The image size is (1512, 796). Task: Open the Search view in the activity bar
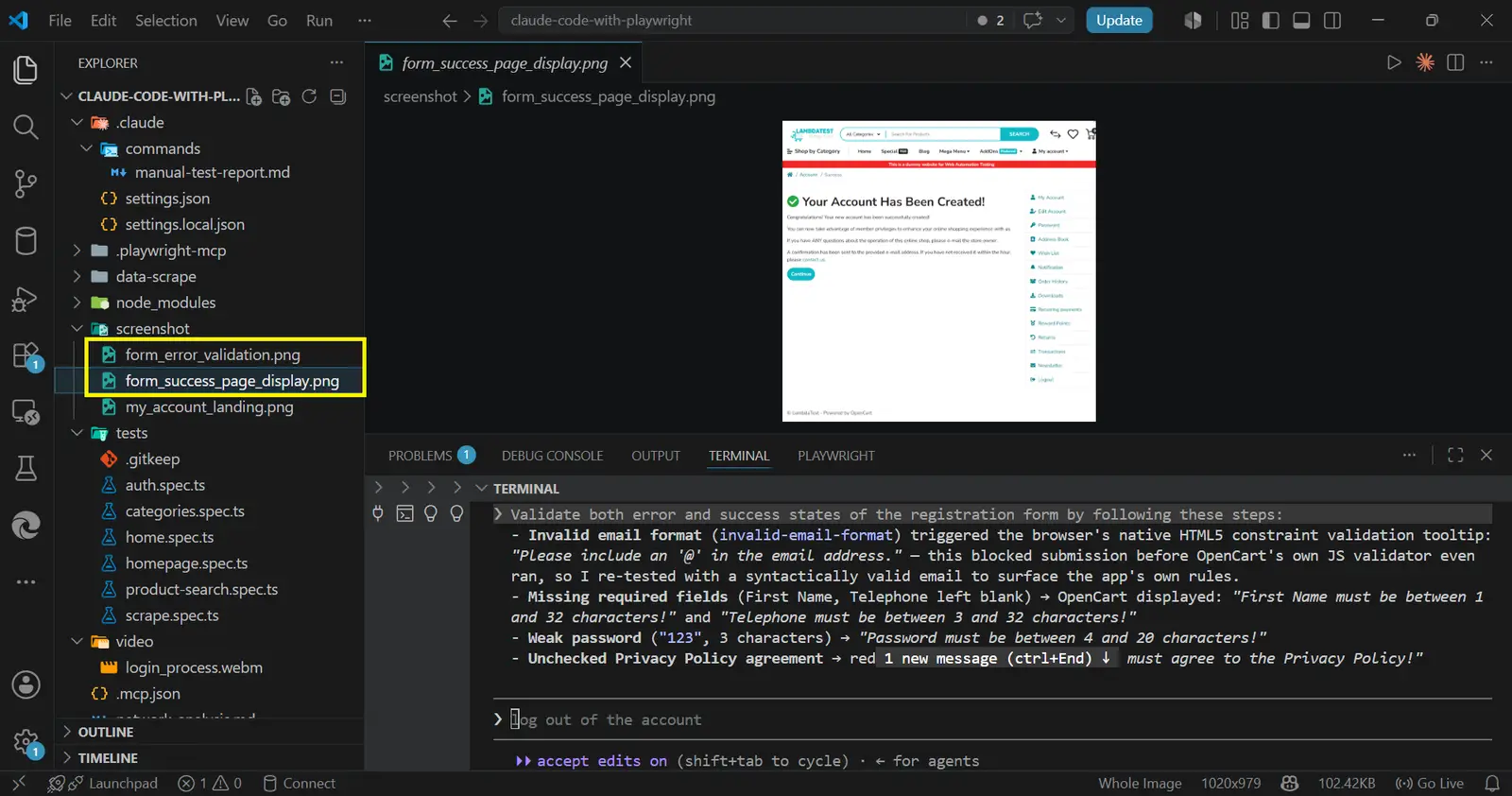(x=26, y=127)
